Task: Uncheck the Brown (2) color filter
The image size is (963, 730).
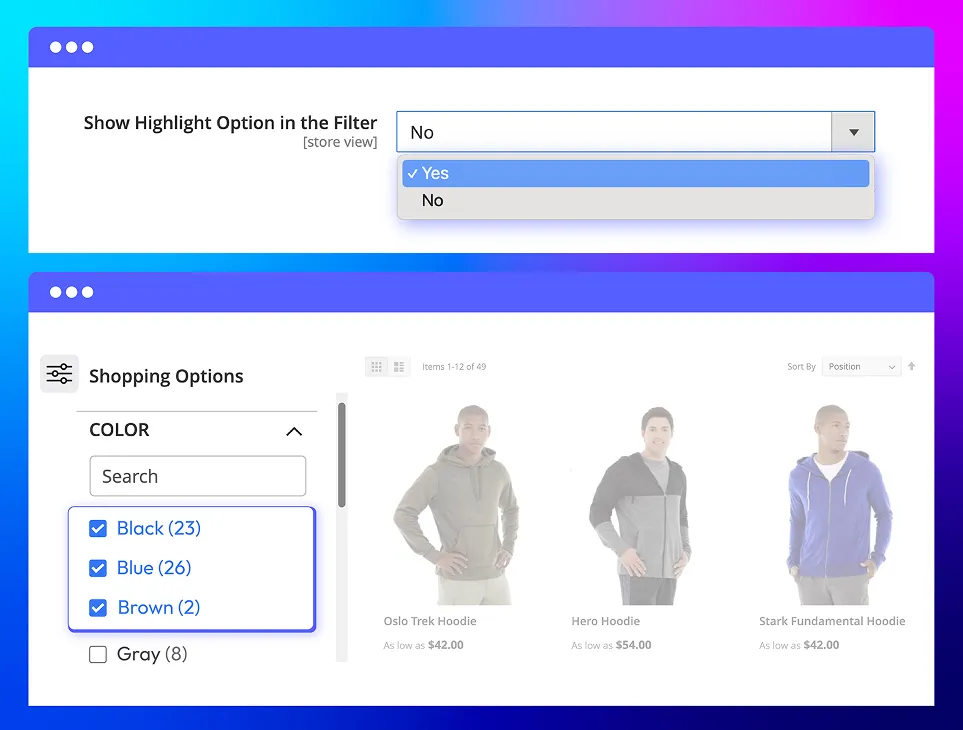Action: pos(98,607)
